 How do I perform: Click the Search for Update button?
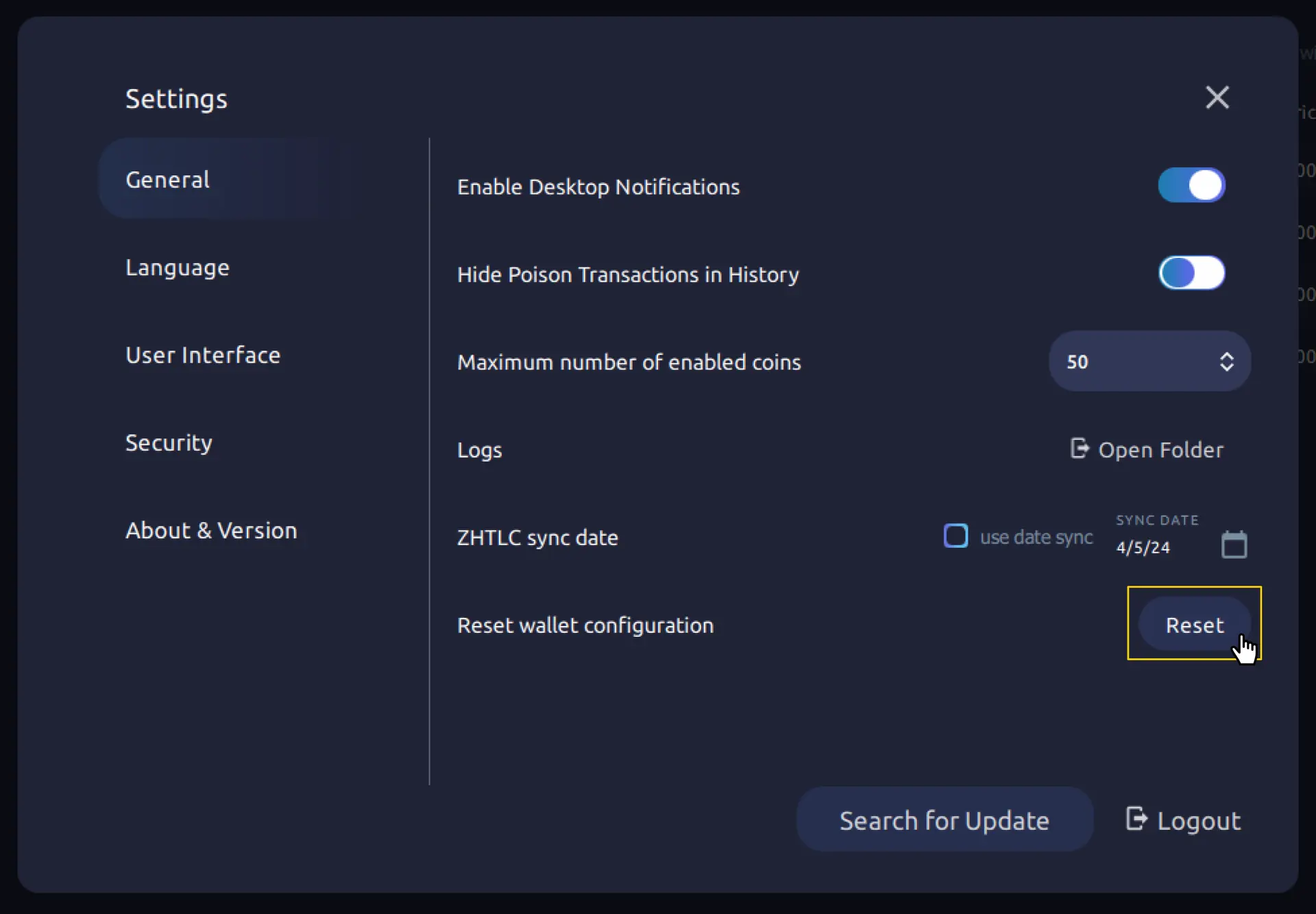[x=945, y=819]
